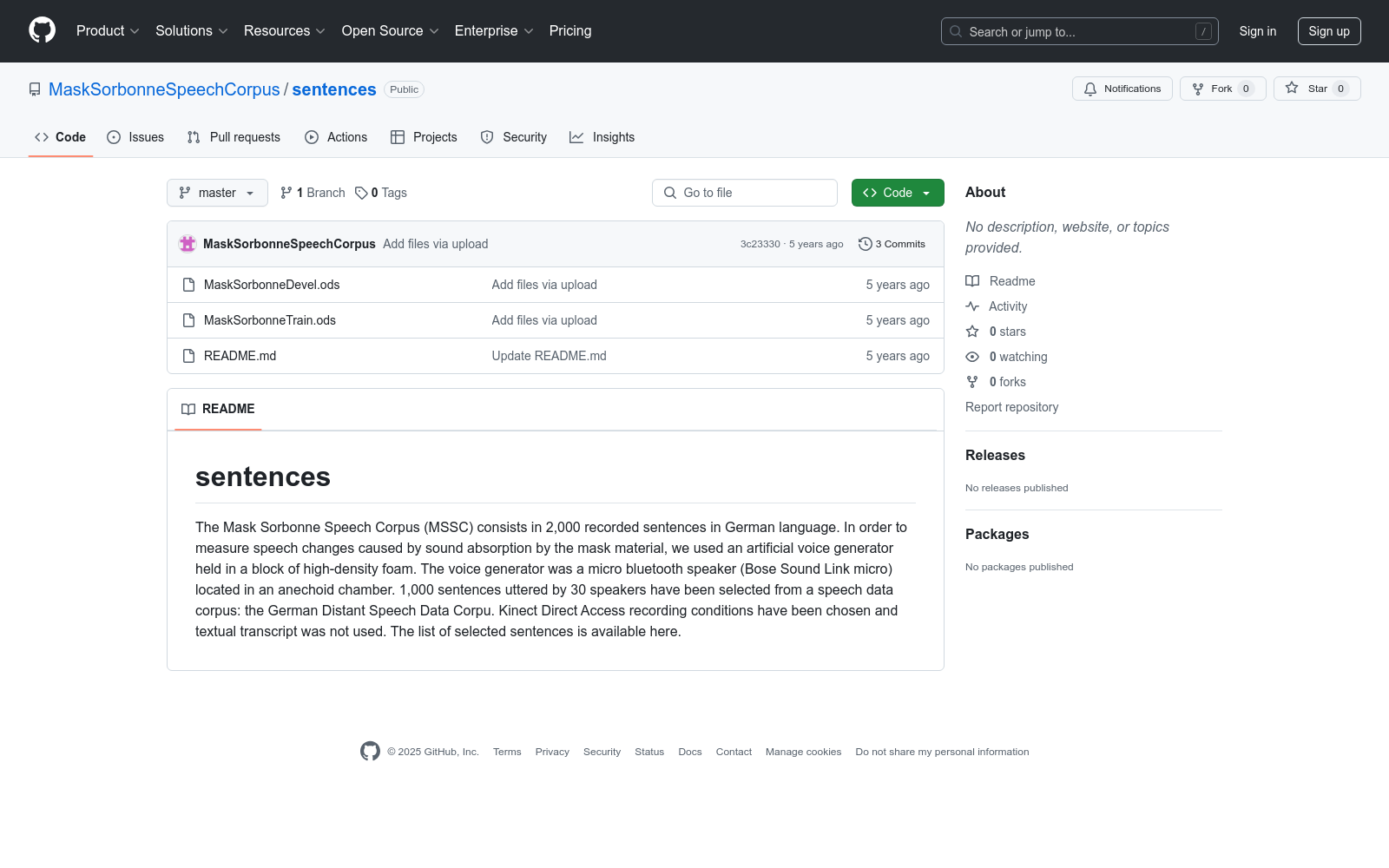Screen dimensions: 1389x868
Task: View the 0 stars link
Action: click(x=997, y=332)
